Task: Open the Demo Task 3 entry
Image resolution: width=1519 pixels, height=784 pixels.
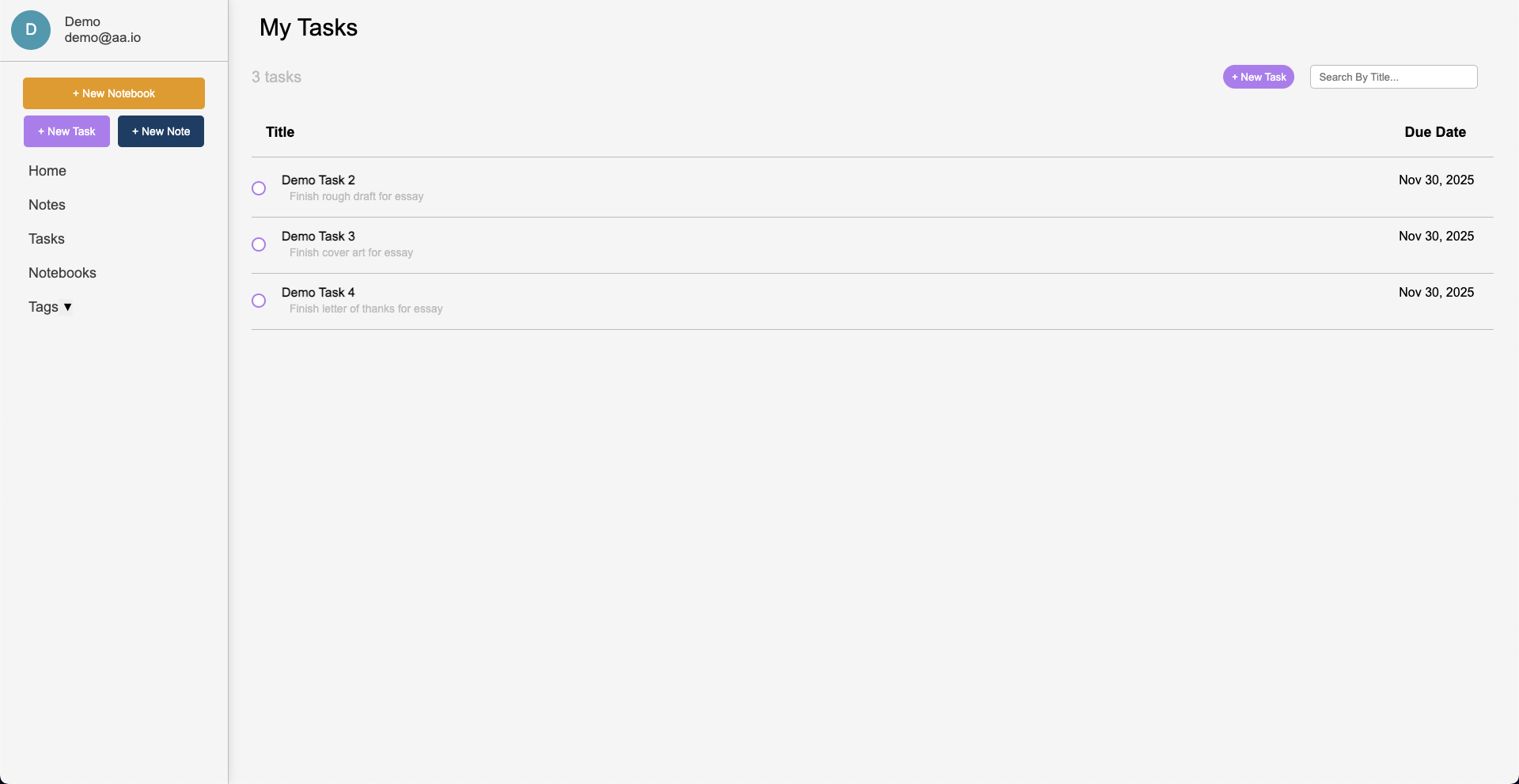Action: pyautogui.click(x=318, y=237)
